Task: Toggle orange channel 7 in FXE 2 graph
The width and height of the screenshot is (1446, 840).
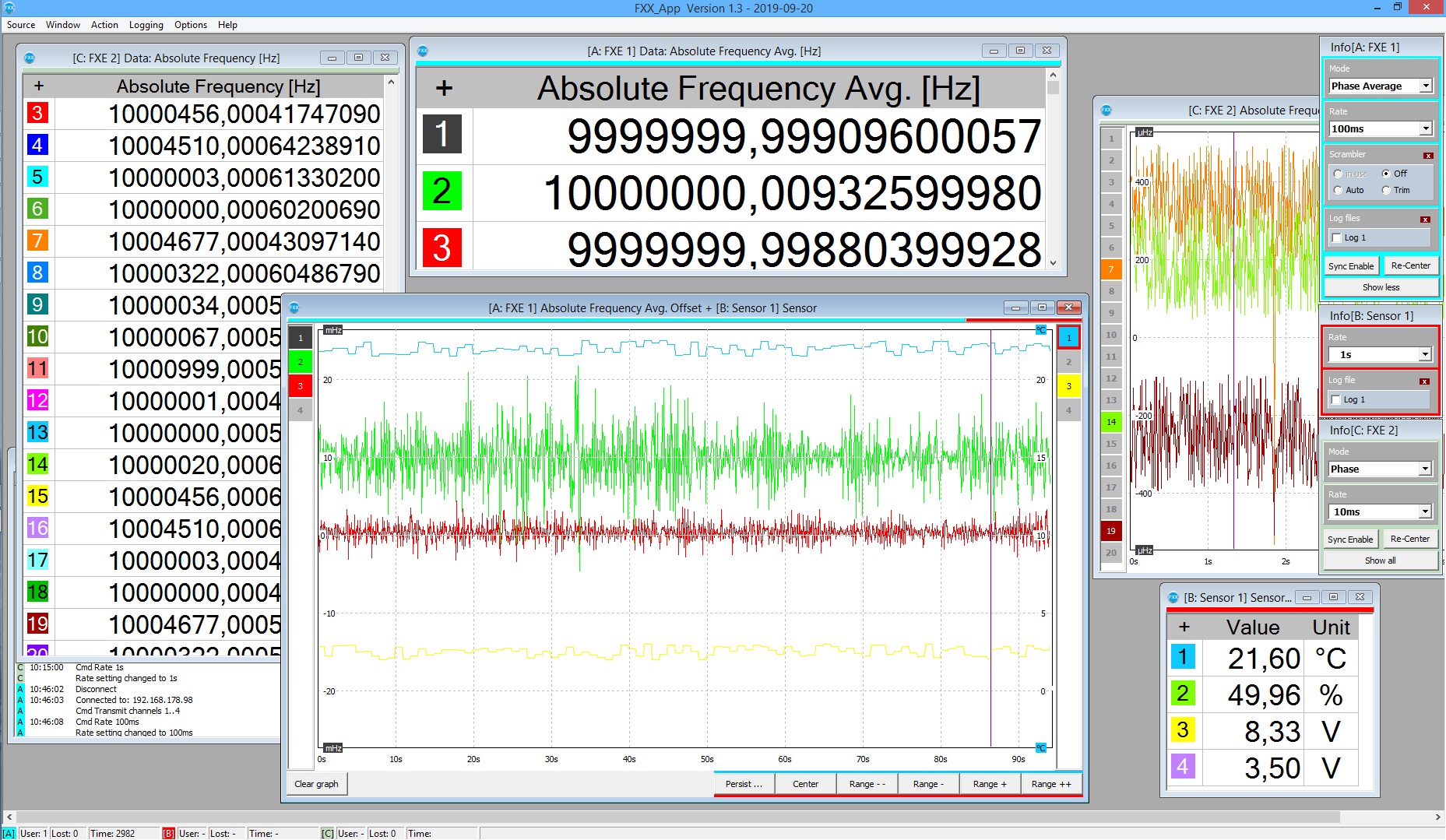Action: (x=1111, y=269)
